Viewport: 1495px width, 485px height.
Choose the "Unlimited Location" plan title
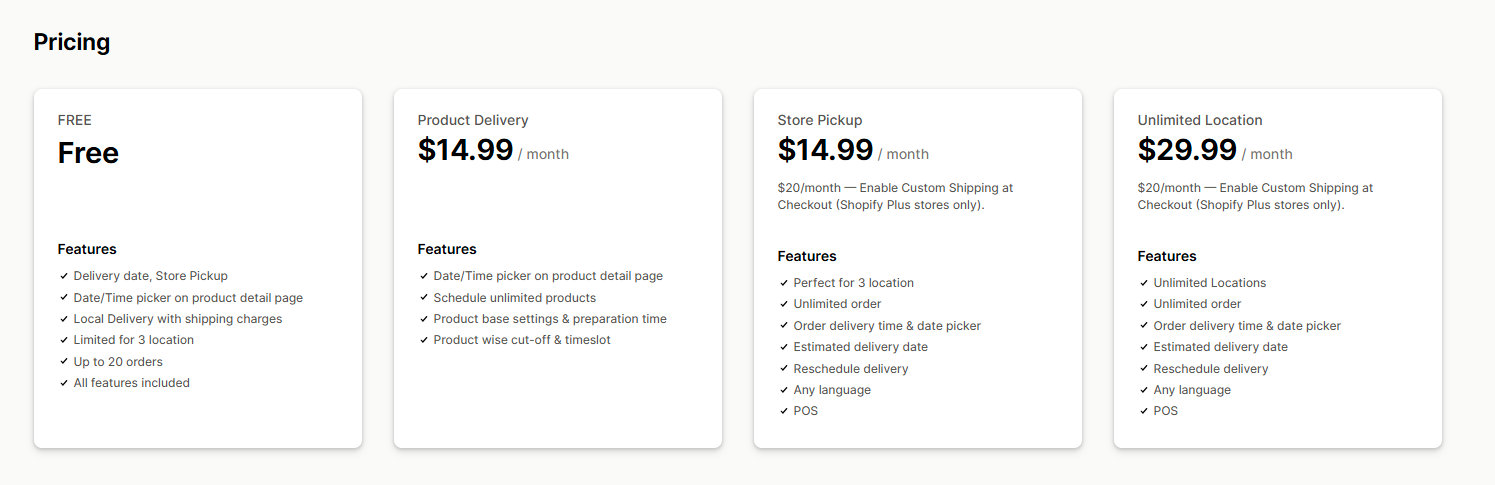(x=1200, y=120)
